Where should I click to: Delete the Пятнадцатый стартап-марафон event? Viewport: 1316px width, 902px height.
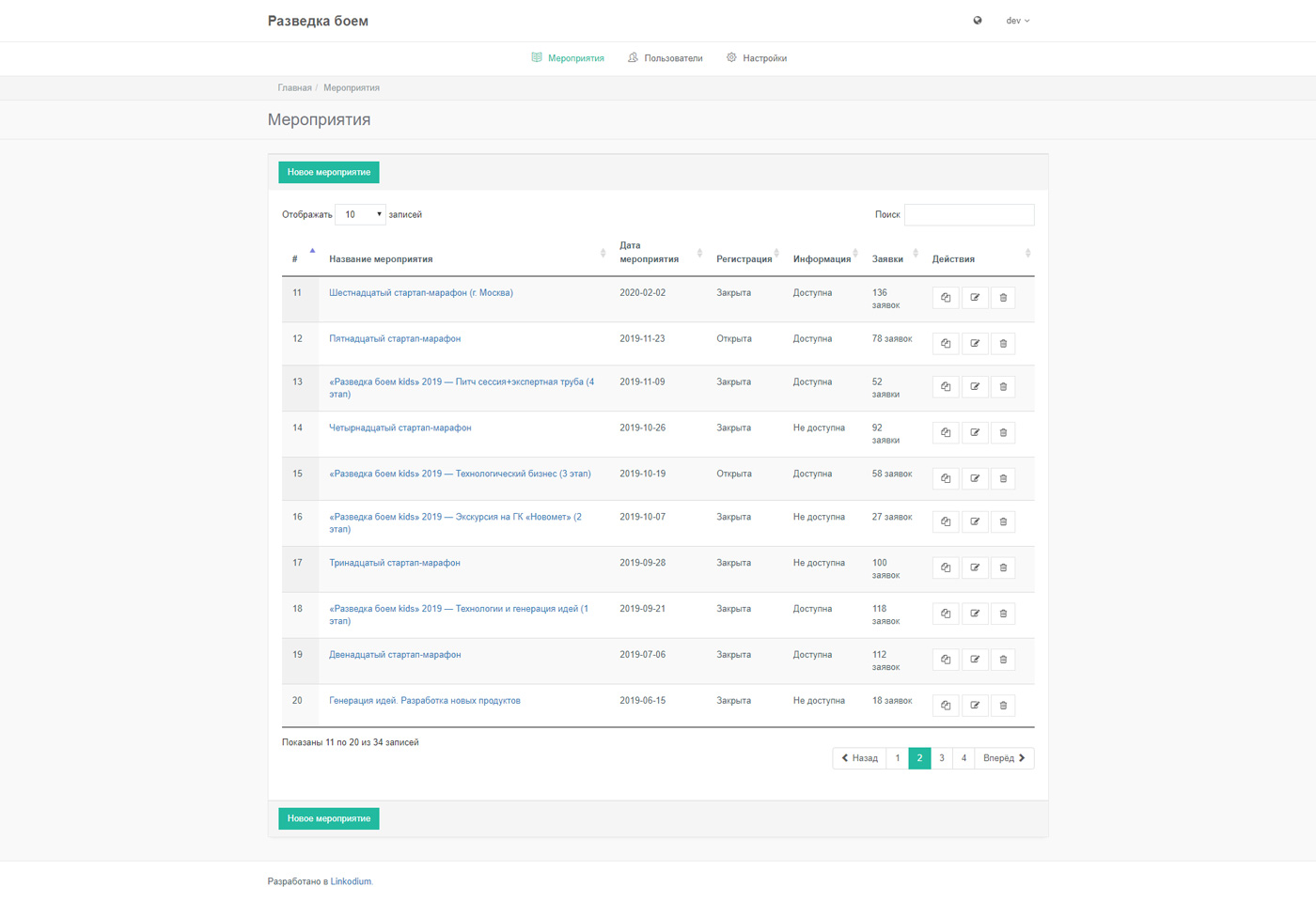tap(1003, 344)
